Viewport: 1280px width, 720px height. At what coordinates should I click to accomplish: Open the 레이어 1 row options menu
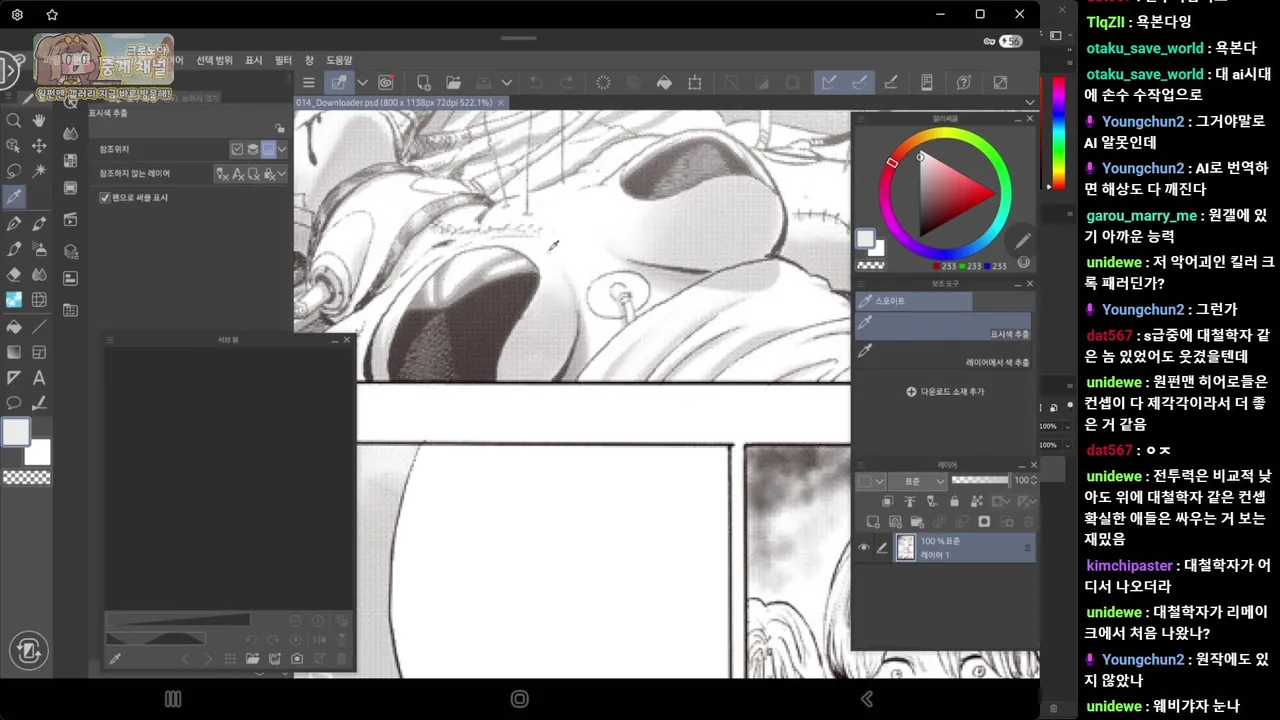[1026, 548]
